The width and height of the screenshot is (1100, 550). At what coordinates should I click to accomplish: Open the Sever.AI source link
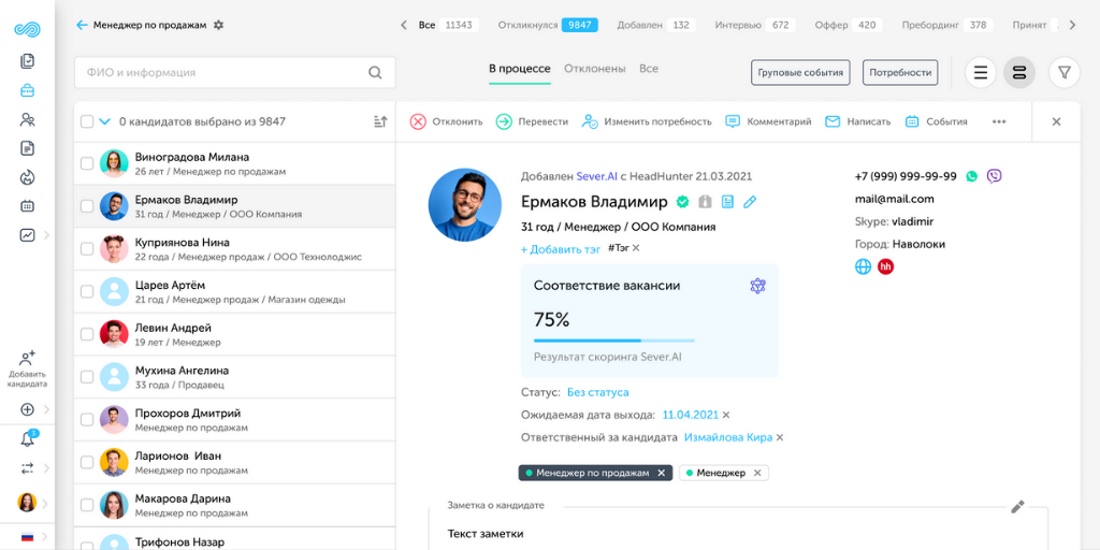coord(596,177)
